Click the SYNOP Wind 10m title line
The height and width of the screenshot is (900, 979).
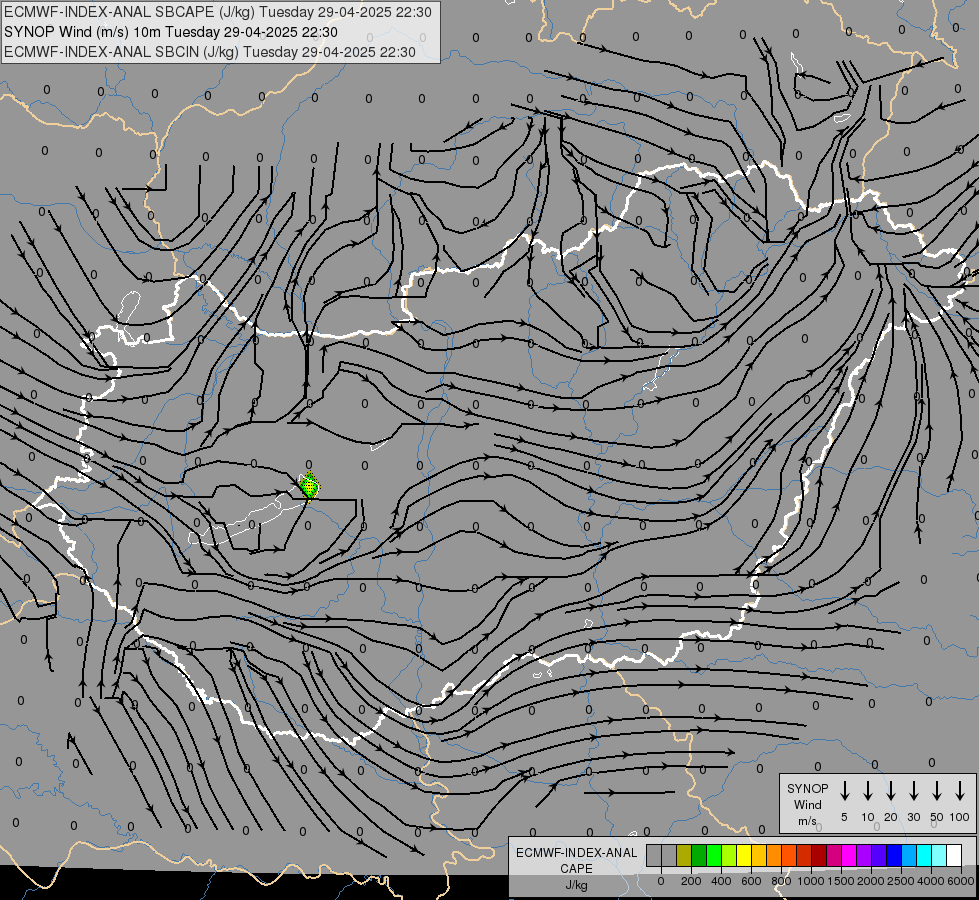[x=171, y=32]
